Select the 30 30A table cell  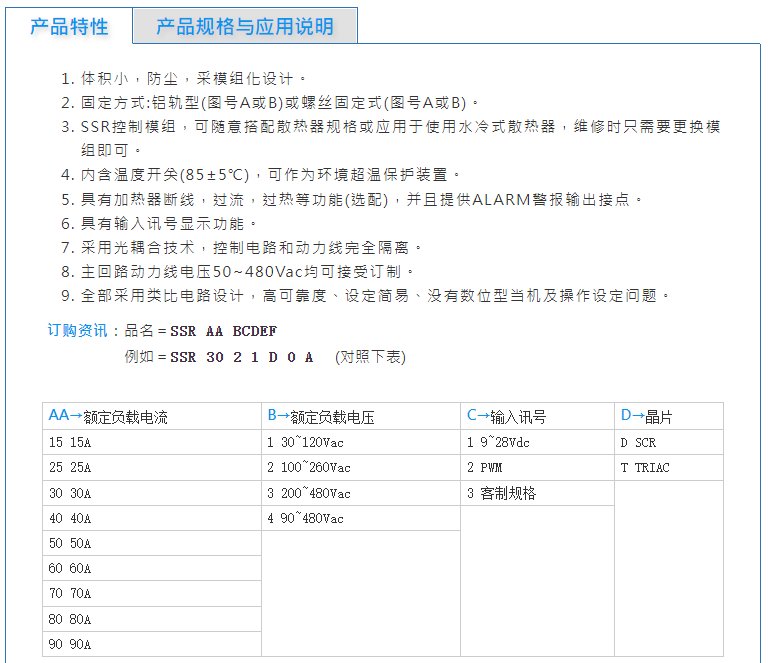(152, 493)
